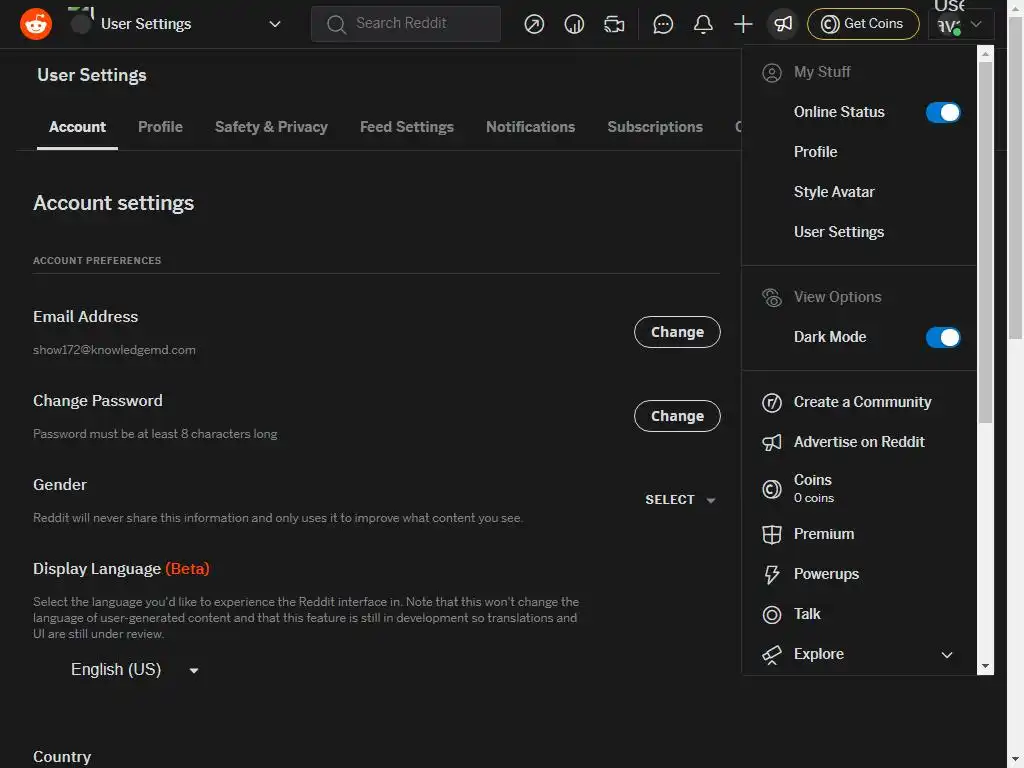Screen dimensions: 1024x768
Task: Select User Settings in the menu
Action: coord(859,232)
